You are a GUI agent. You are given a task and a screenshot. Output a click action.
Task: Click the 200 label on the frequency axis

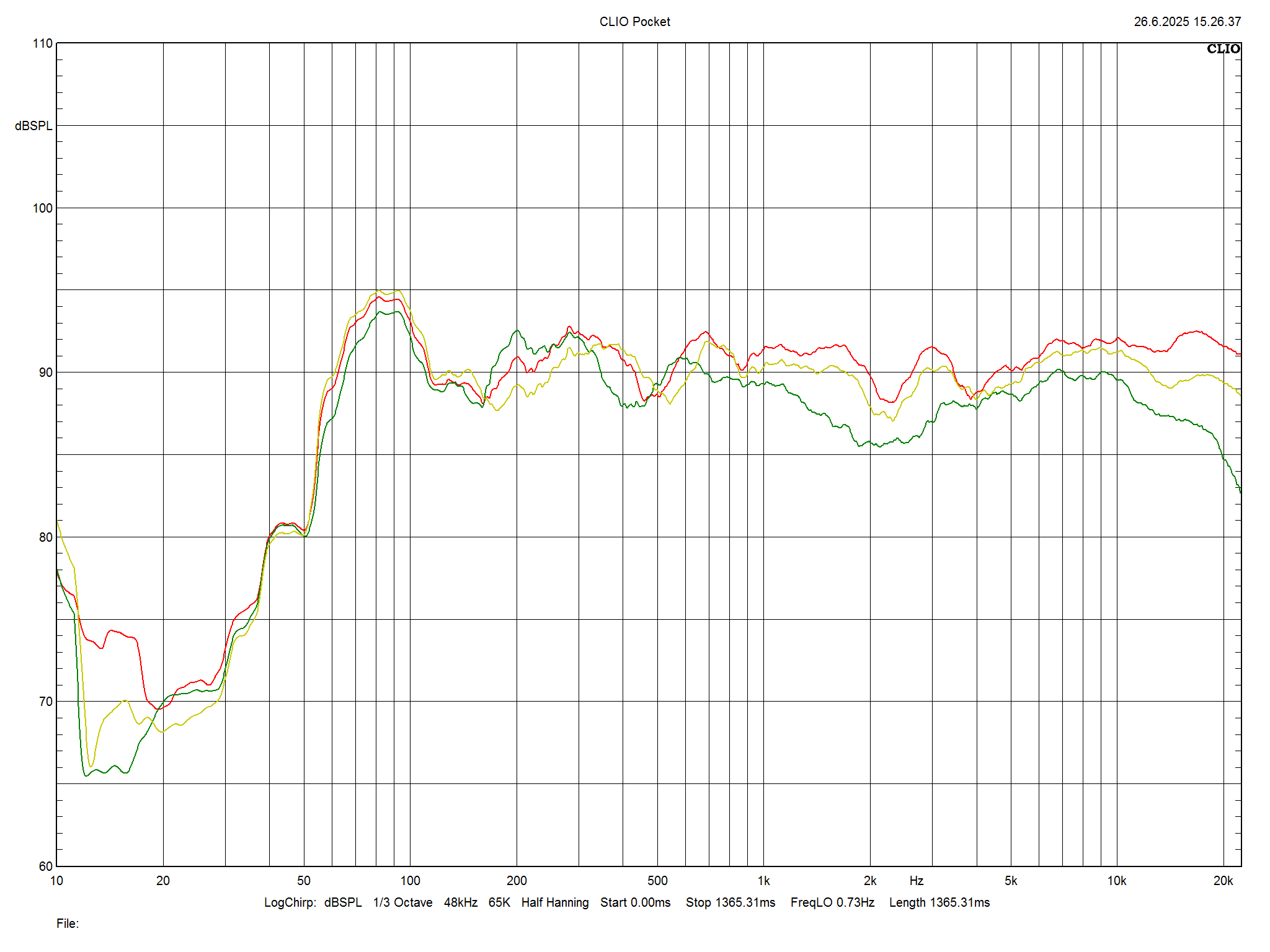517,881
